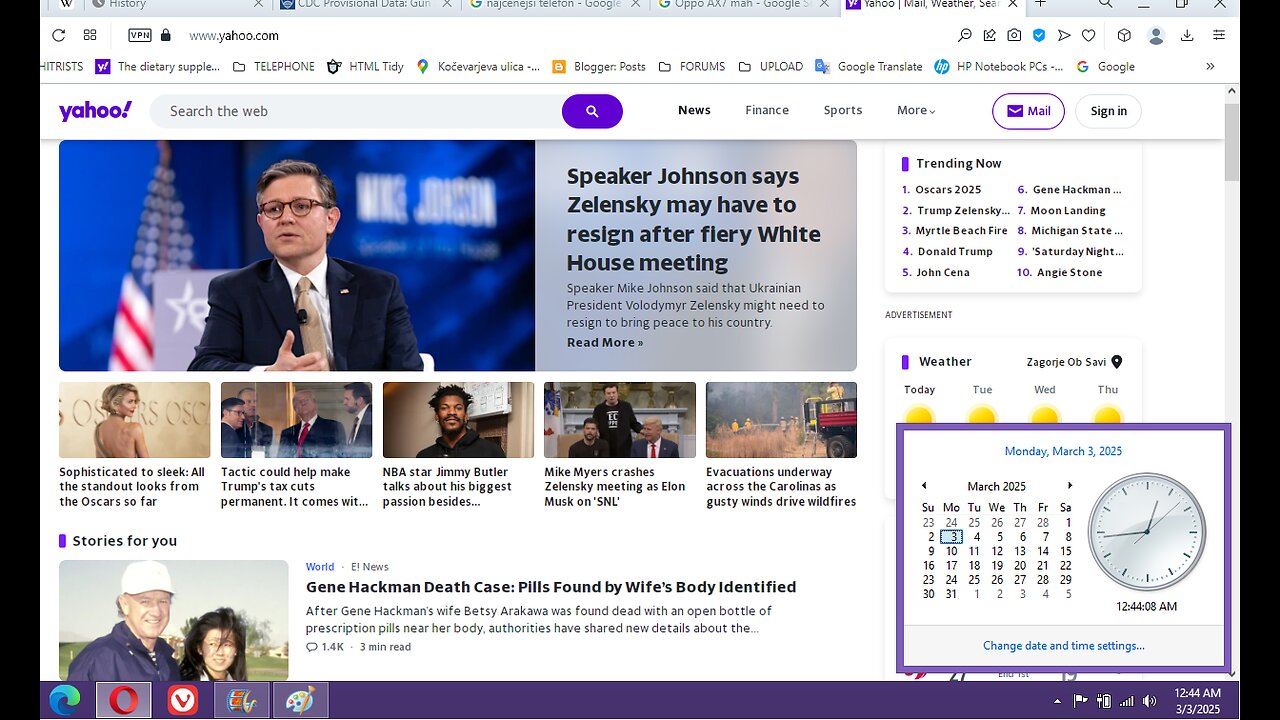Open the TELEPHONE bookmarks folder
Screen dimensions: 1280x720
(273, 67)
